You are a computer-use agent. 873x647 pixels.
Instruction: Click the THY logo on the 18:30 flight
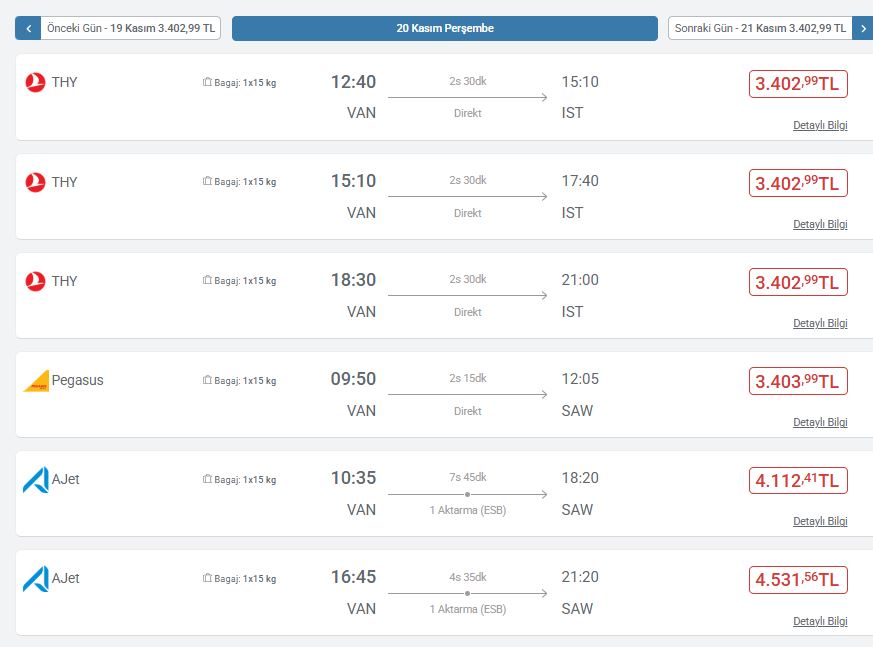pyautogui.click(x=35, y=281)
